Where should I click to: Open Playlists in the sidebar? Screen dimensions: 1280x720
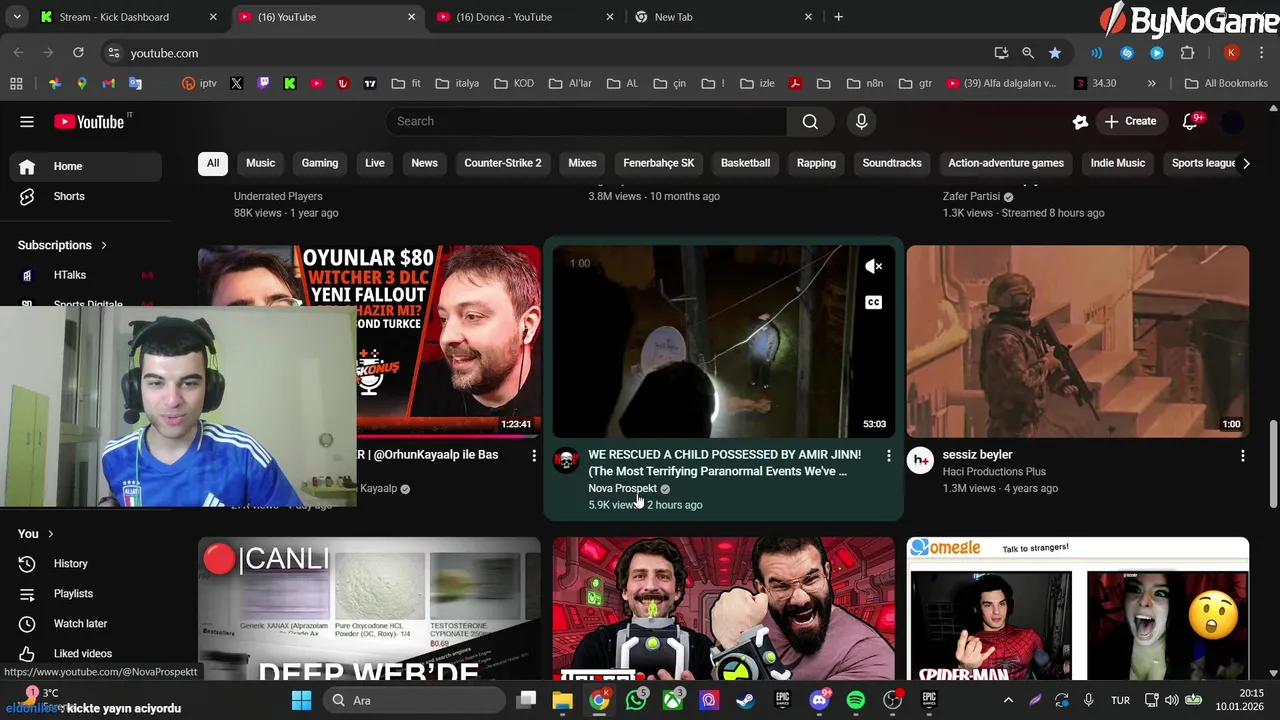tap(85, 594)
